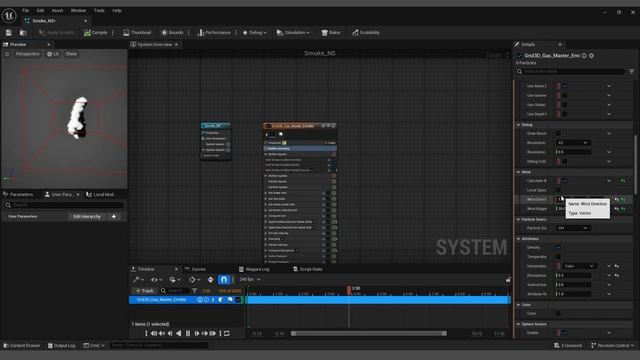Image resolution: width=640 pixels, height=360 pixels.
Task: Select the Grid3D_Gas_Master_Emitter node header
Action: 300,126
